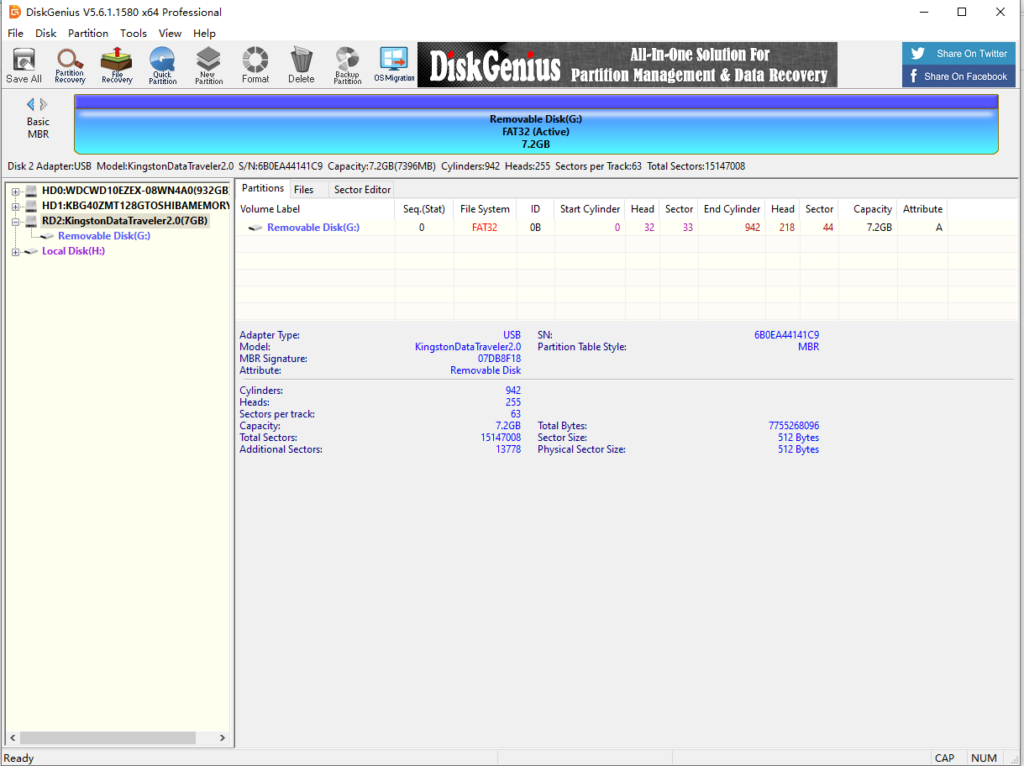Screen dimensions: 1024x766
Task: Select the Format toolbar icon
Action: 255,65
